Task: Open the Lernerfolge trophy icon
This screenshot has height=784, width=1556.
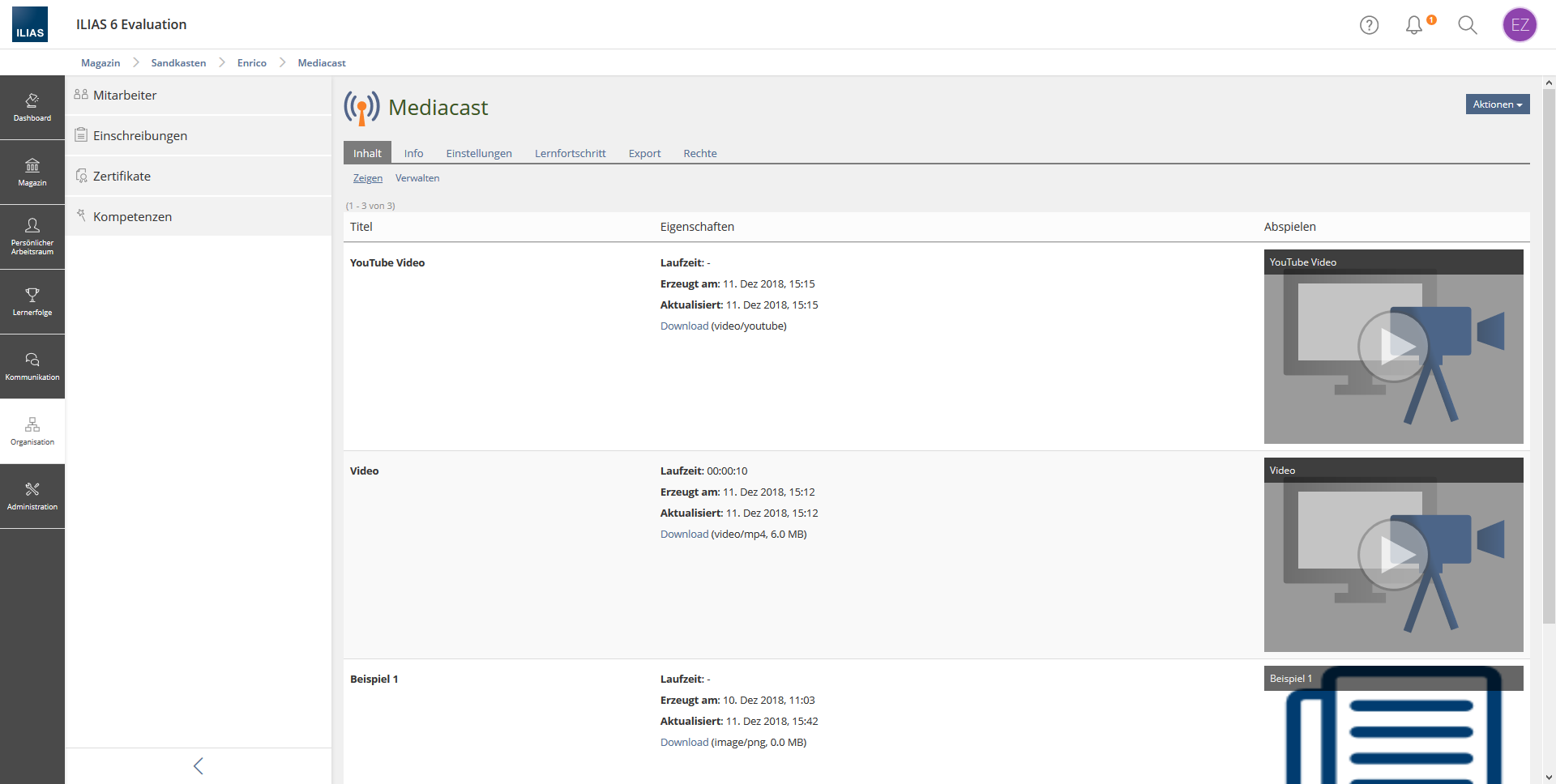Action: pyautogui.click(x=32, y=301)
